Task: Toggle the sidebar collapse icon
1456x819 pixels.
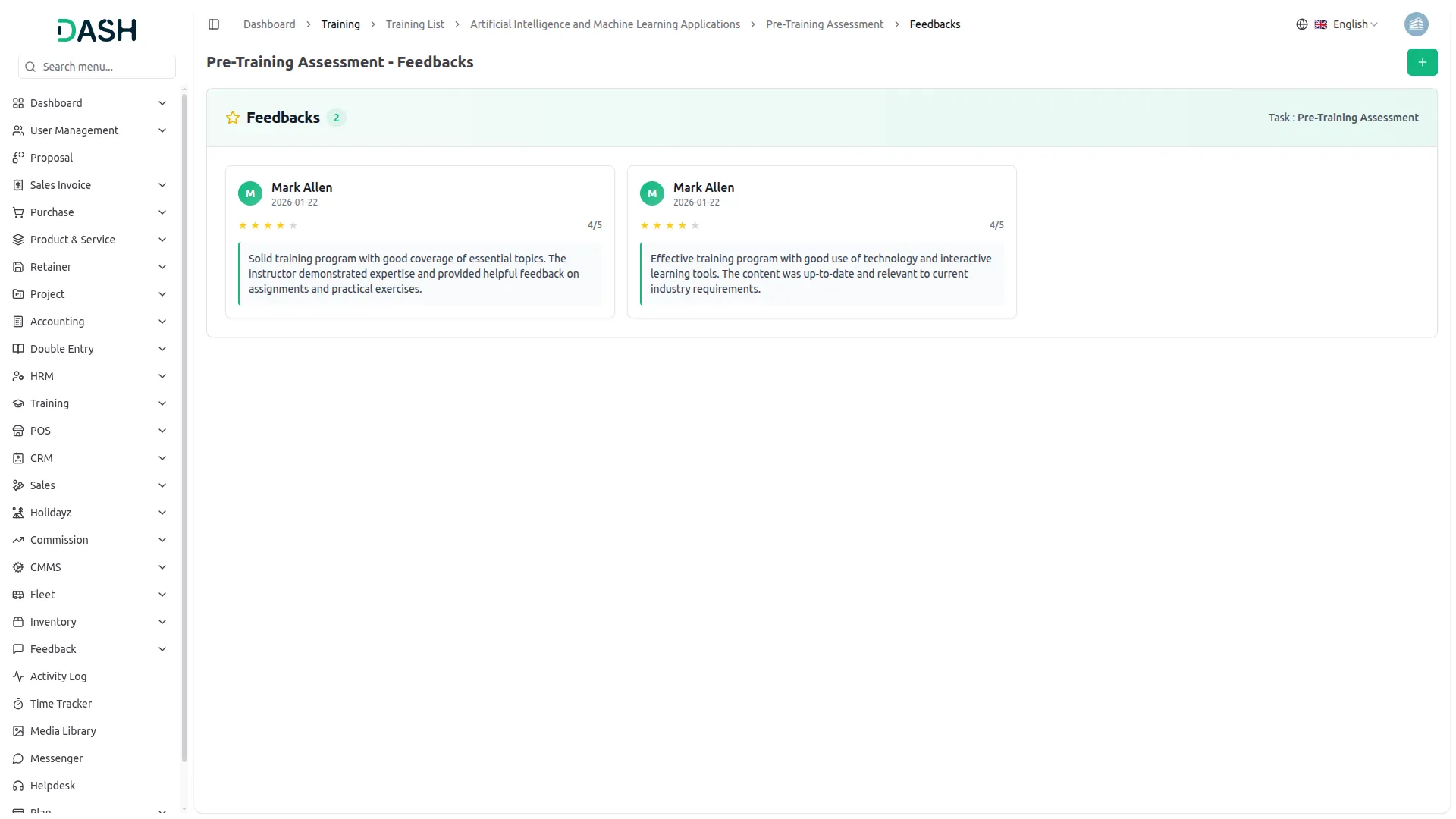Action: point(214,24)
